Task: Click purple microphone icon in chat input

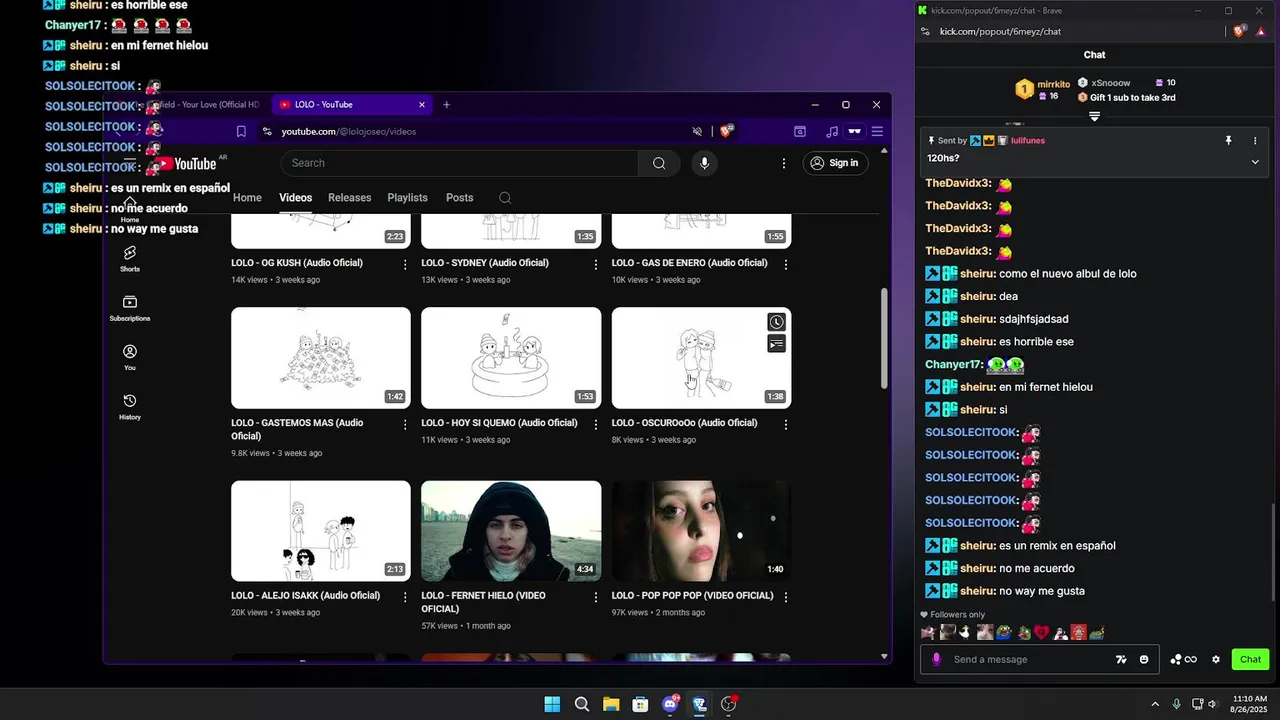Action: [937, 659]
